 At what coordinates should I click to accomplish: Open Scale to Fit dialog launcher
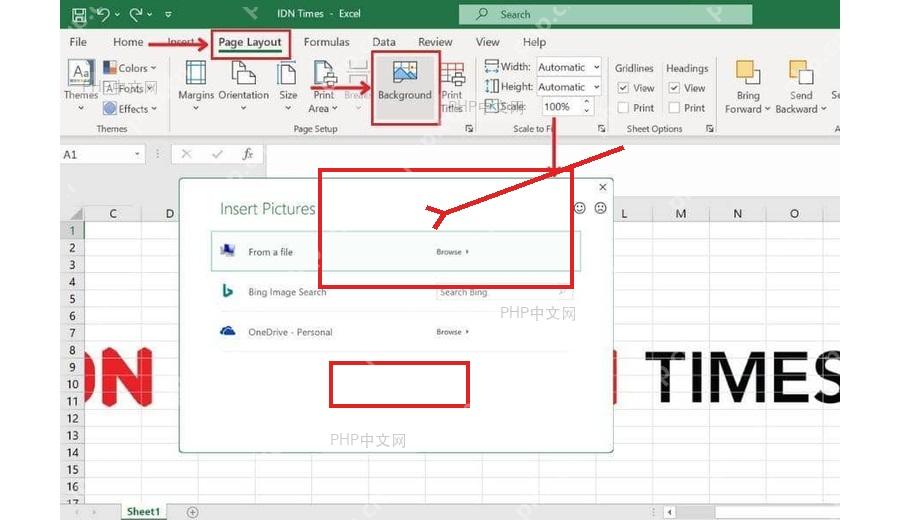(x=601, y=129)
